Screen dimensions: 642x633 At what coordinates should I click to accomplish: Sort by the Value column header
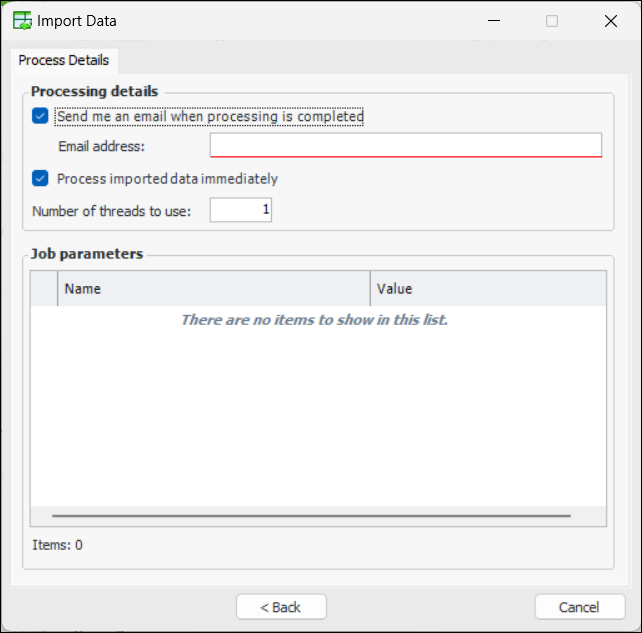488,289
